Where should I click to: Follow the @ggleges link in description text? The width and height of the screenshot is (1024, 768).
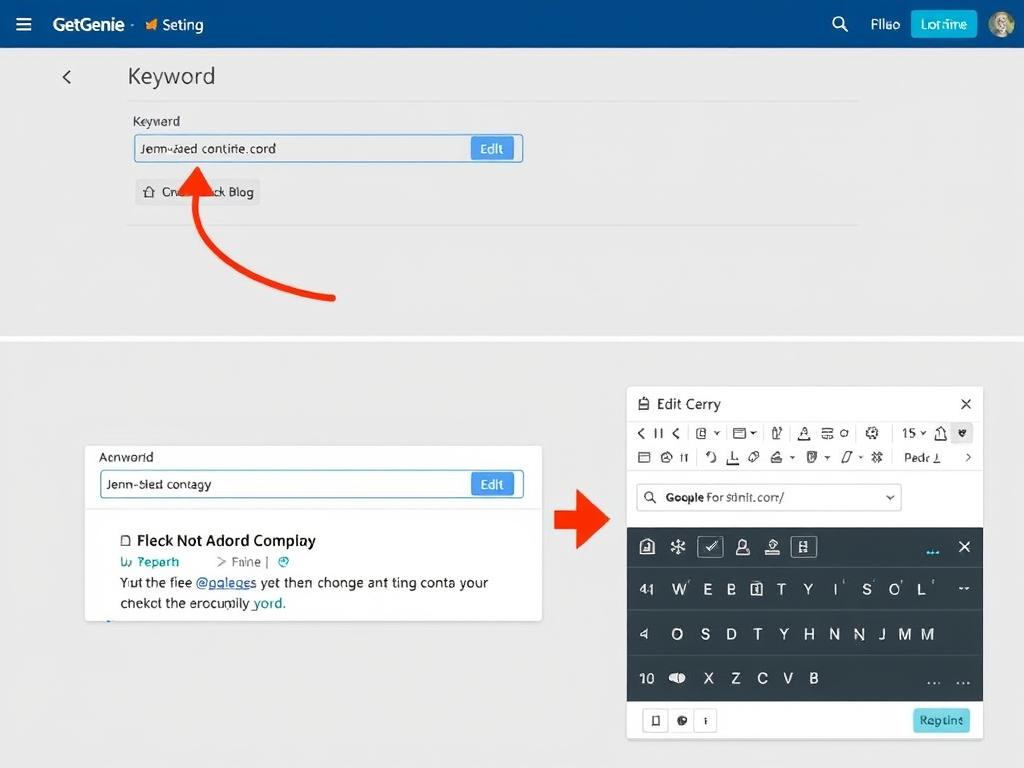(x=226, y=582)
